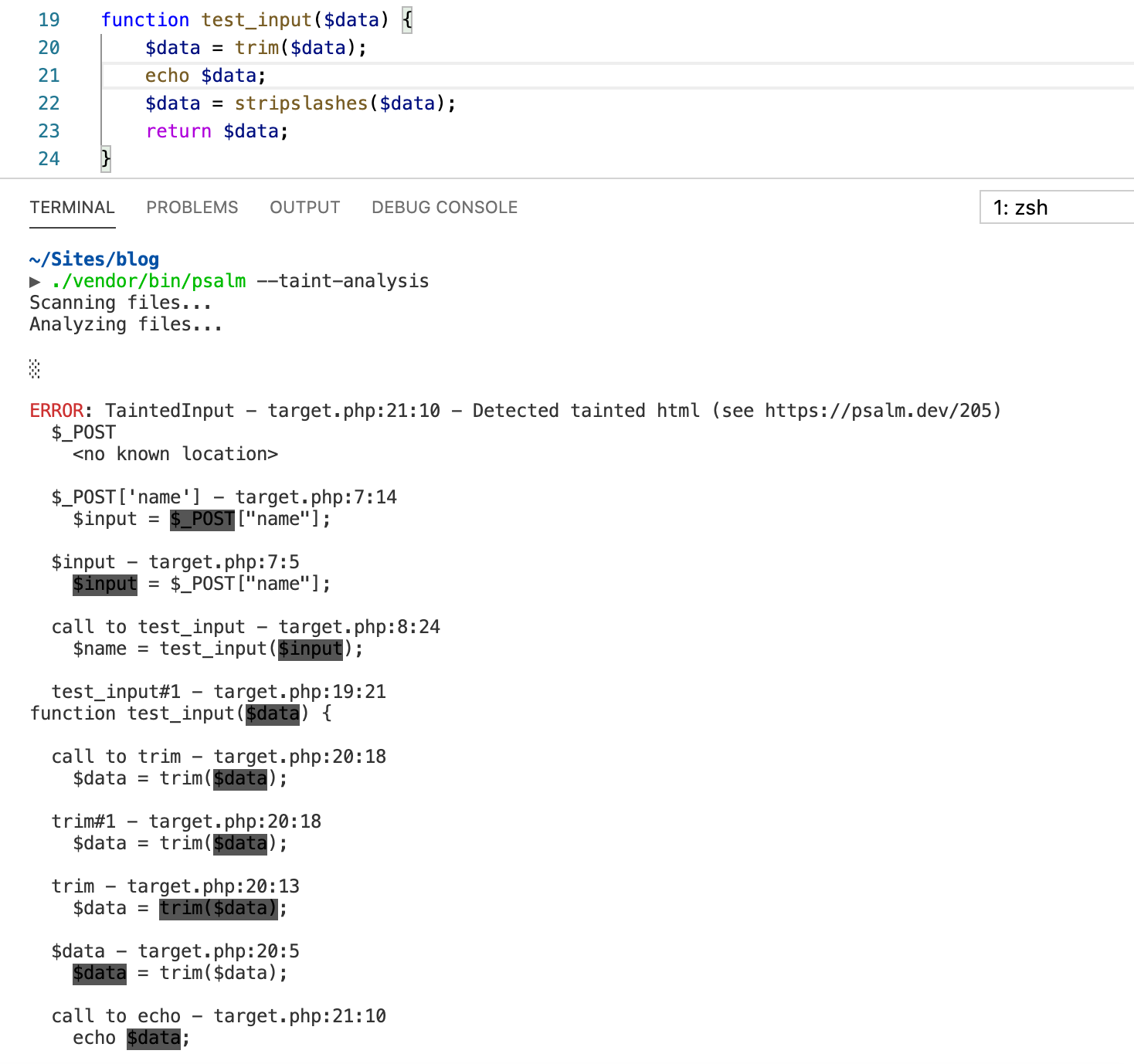Image resolution: width=1134 pixels, height=1064 pixels.
Task: Click 'target.php:7:5' location in terminal
Action: click(x=224, y=561)
